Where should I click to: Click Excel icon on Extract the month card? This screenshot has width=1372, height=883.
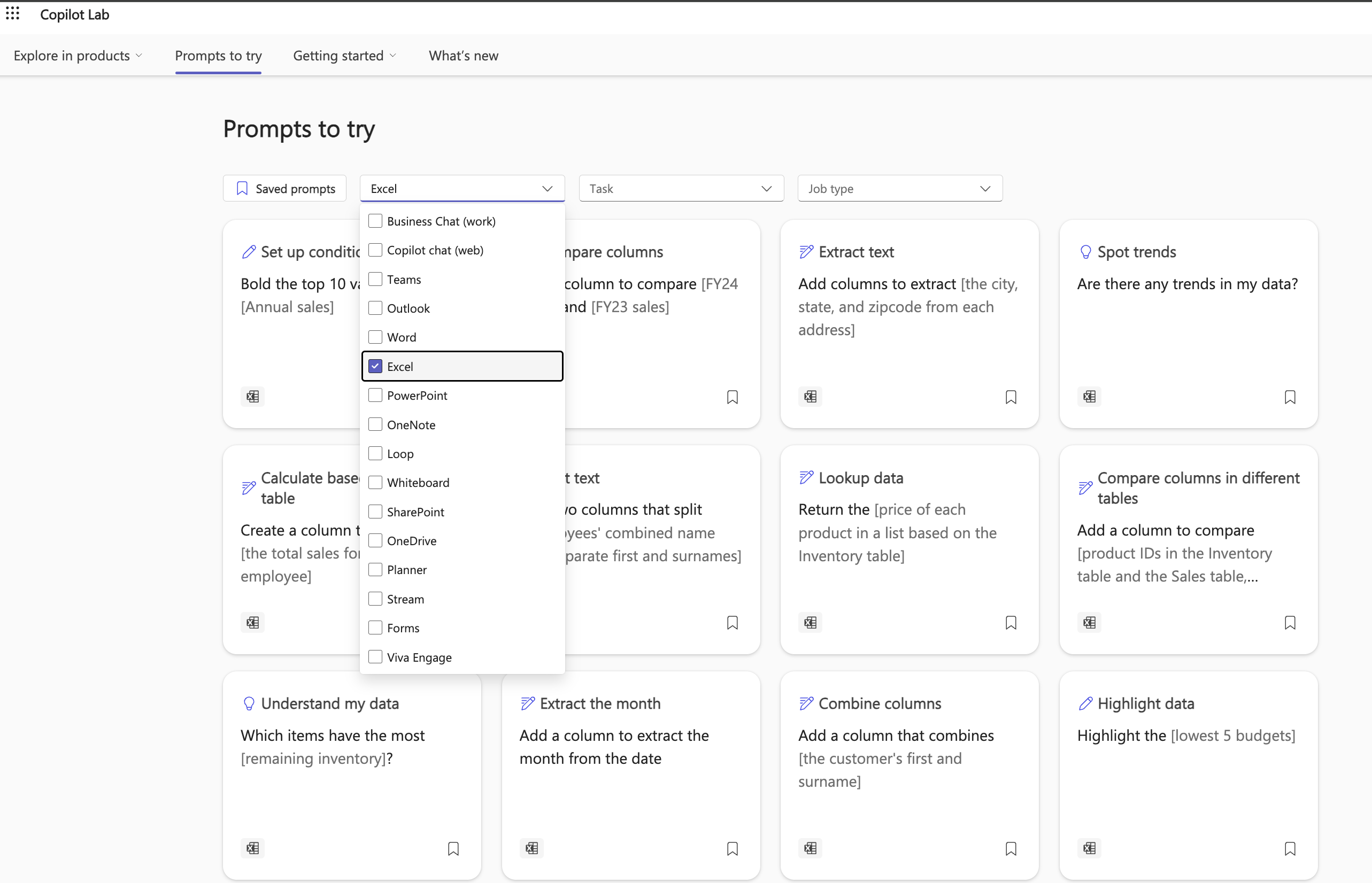tap(531, 848)
